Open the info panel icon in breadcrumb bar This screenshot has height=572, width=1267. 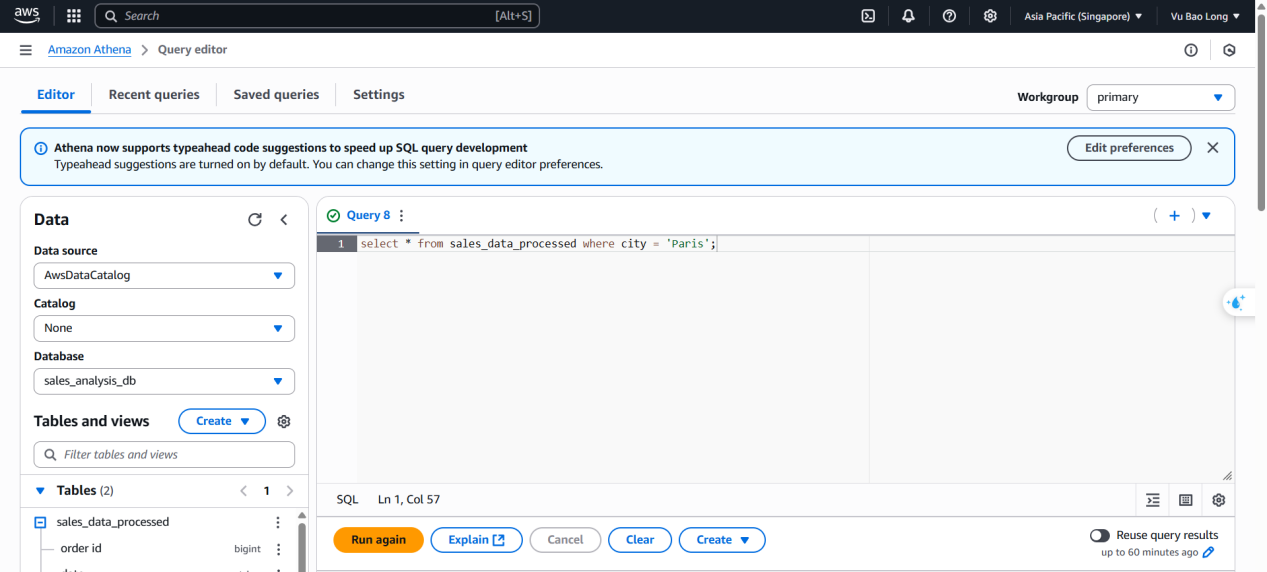1191,50
